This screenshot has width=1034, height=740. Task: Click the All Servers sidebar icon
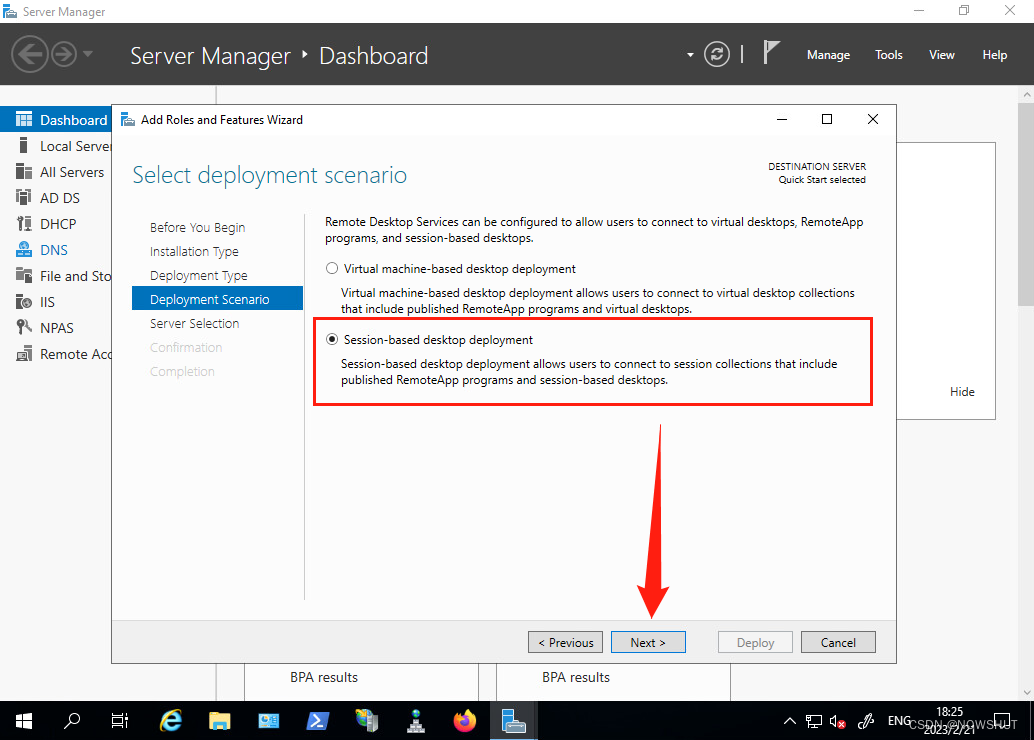pyautogui.click(x=24, y=171)
